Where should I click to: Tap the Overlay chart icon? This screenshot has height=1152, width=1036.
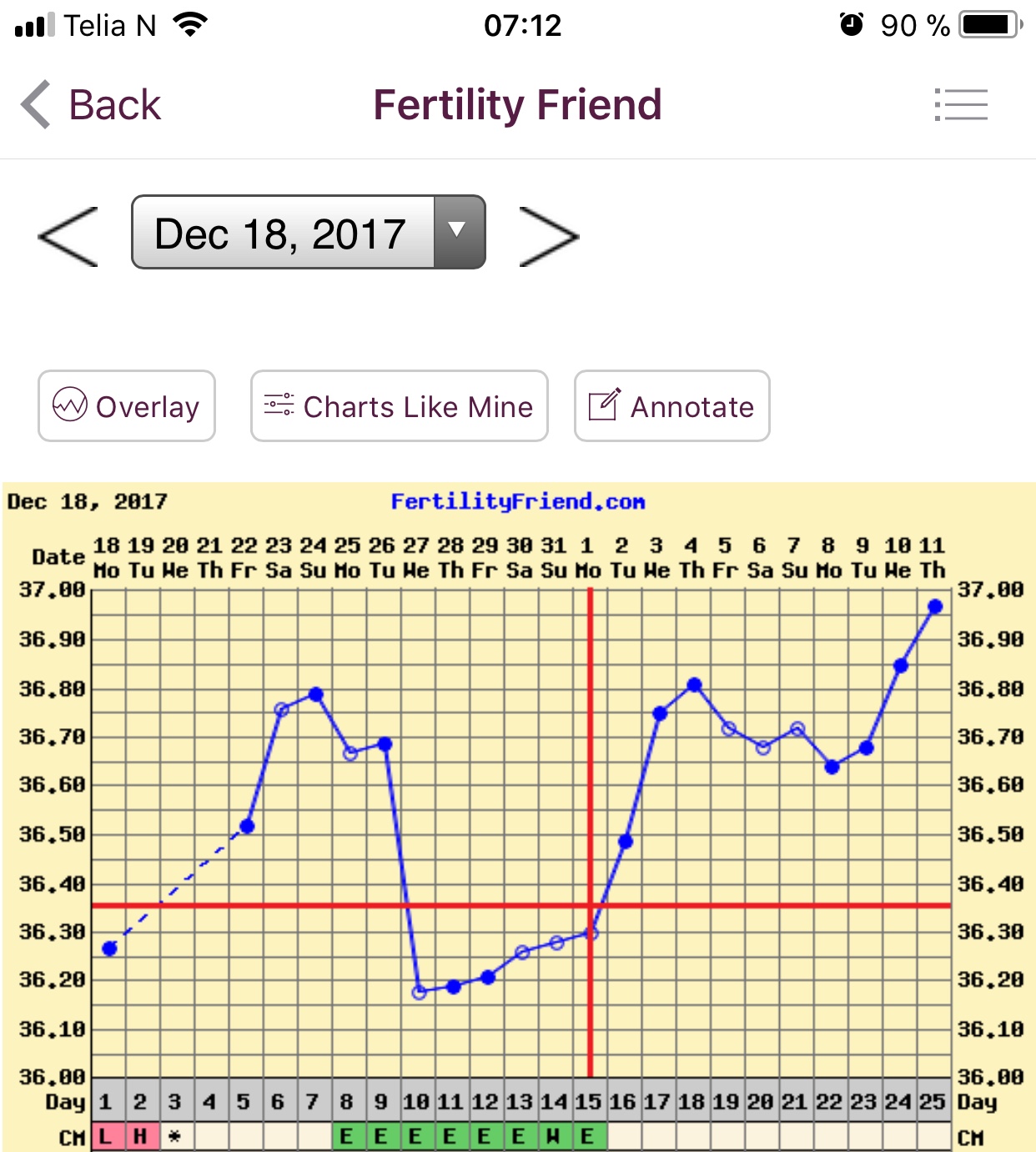(x=70, y=405)
